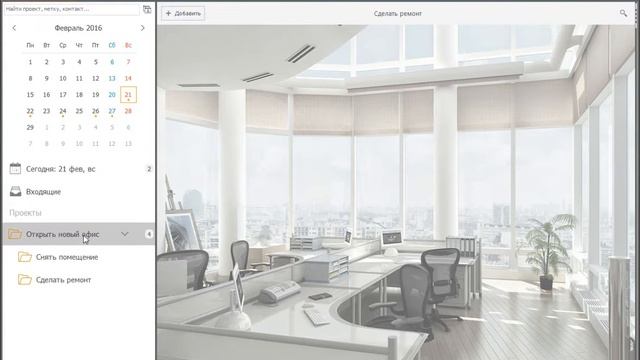Click the Пн weekday header

point(30,45)
